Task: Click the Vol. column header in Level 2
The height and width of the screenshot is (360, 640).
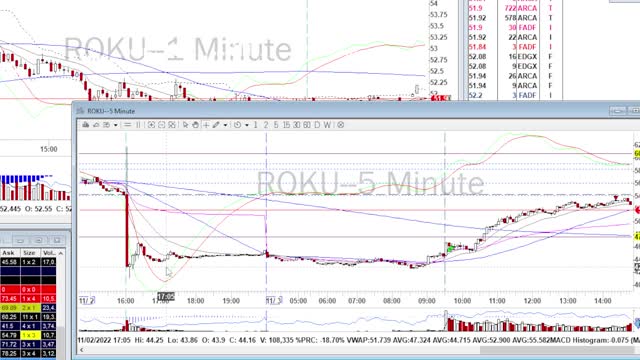Action: tap(49, 253)
